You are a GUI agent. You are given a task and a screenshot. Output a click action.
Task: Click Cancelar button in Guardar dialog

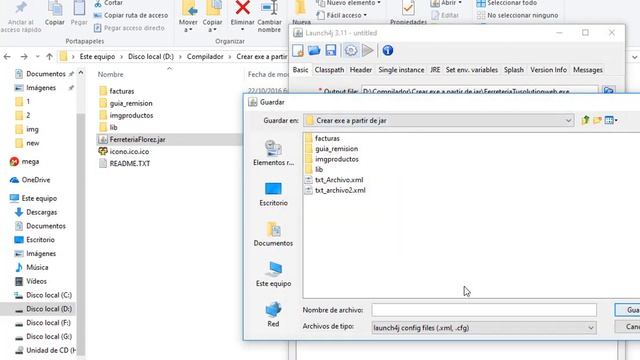pyautogui.click(x=627, y=327)
